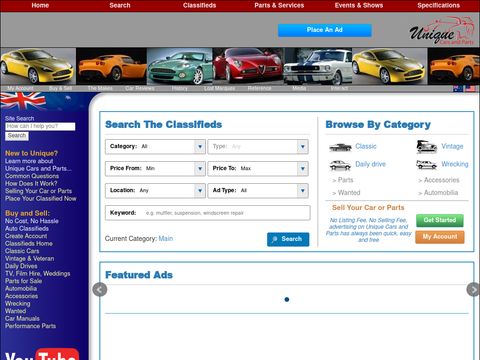Click the Site Search text box

pos(40,126)
